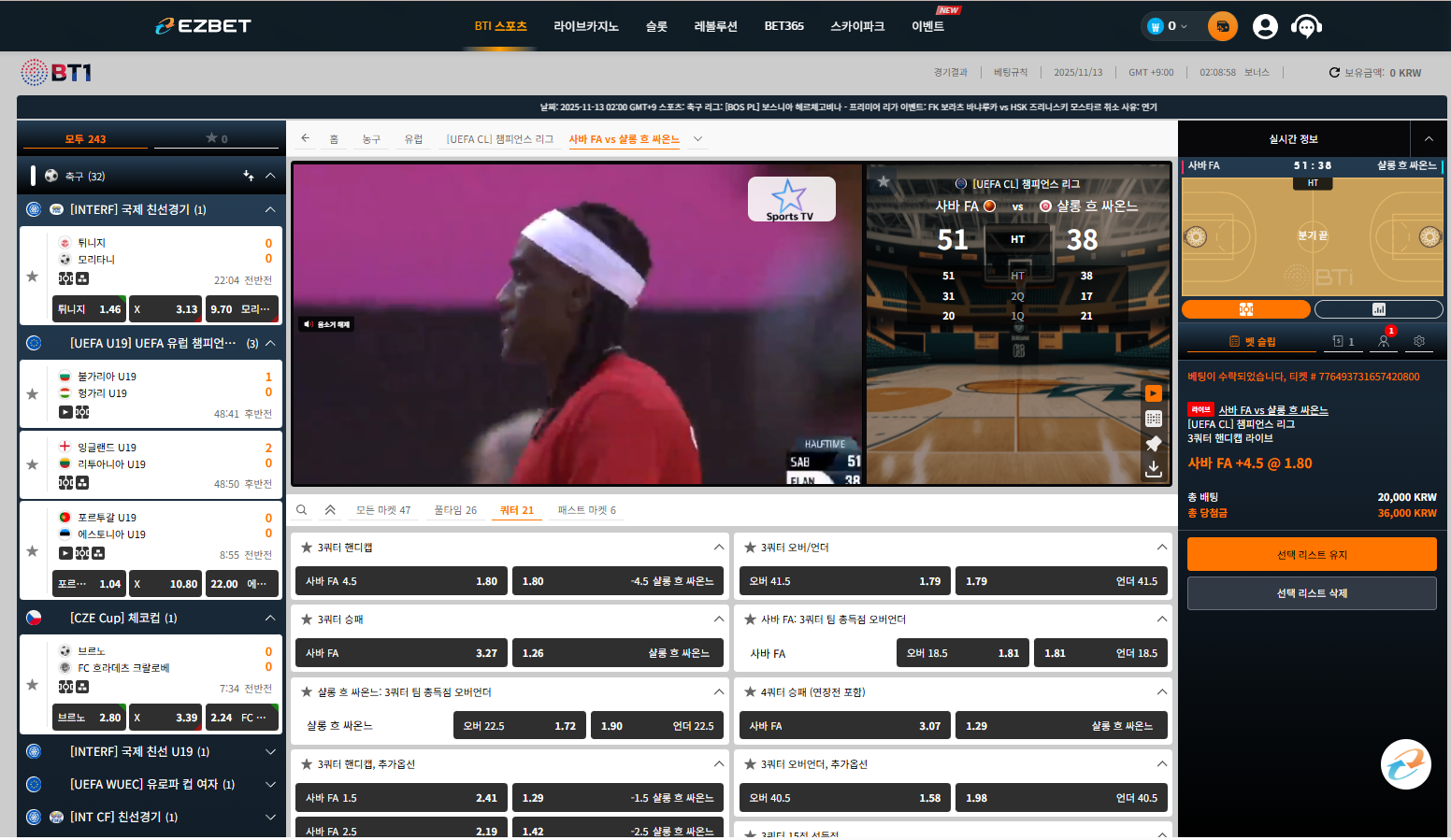Open the 라이브카지노 menu
Viewport: 1451px width, 840px height.
[x=585, y=26]
